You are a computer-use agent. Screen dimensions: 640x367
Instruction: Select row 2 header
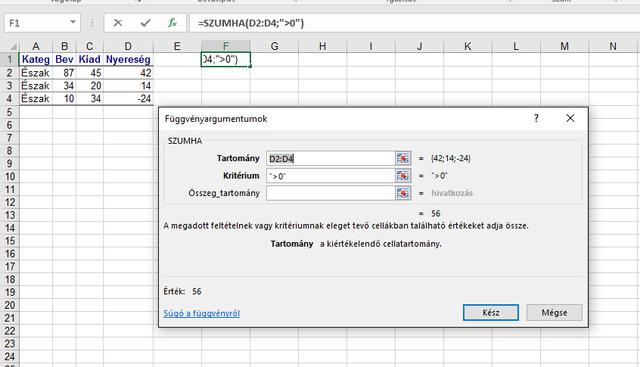pyautogui.click(x=9, y=73)
